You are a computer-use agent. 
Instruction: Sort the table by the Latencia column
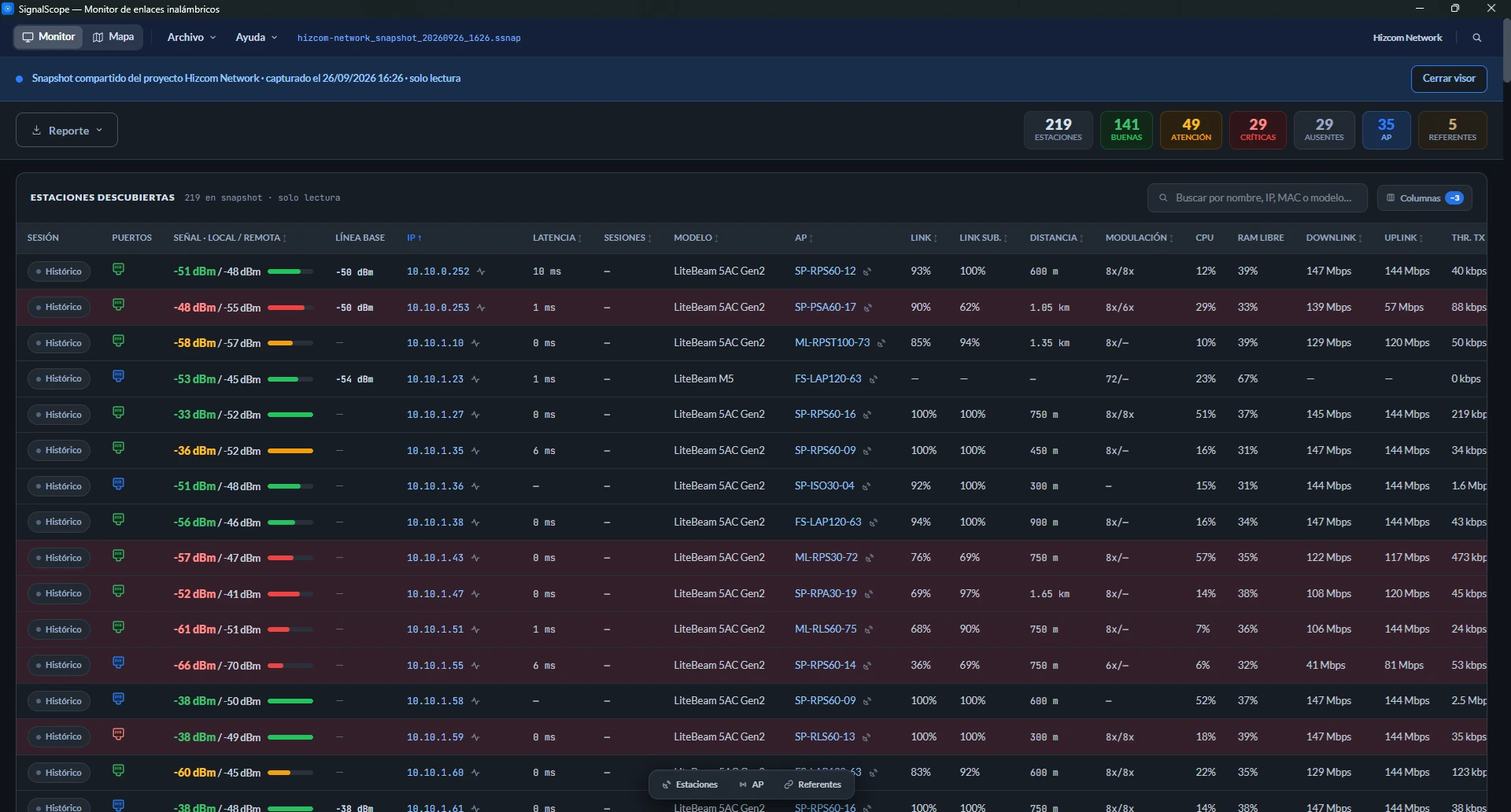[x=556, y=238]
